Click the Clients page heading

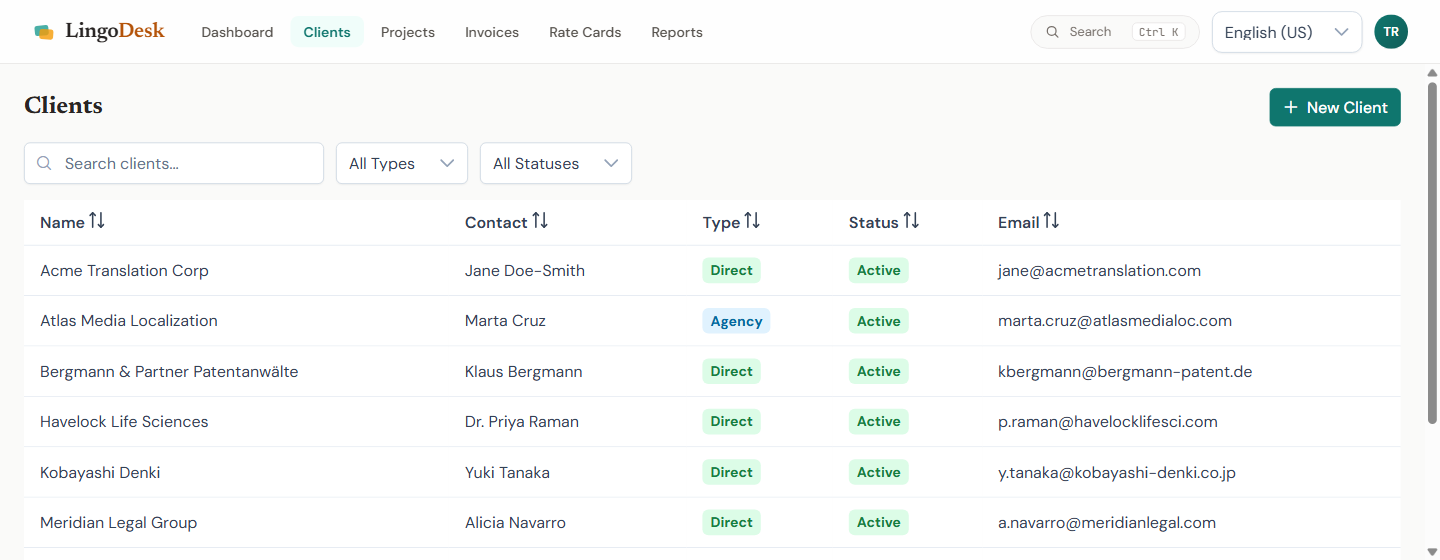pyautogui.click(x=63, y=105)
